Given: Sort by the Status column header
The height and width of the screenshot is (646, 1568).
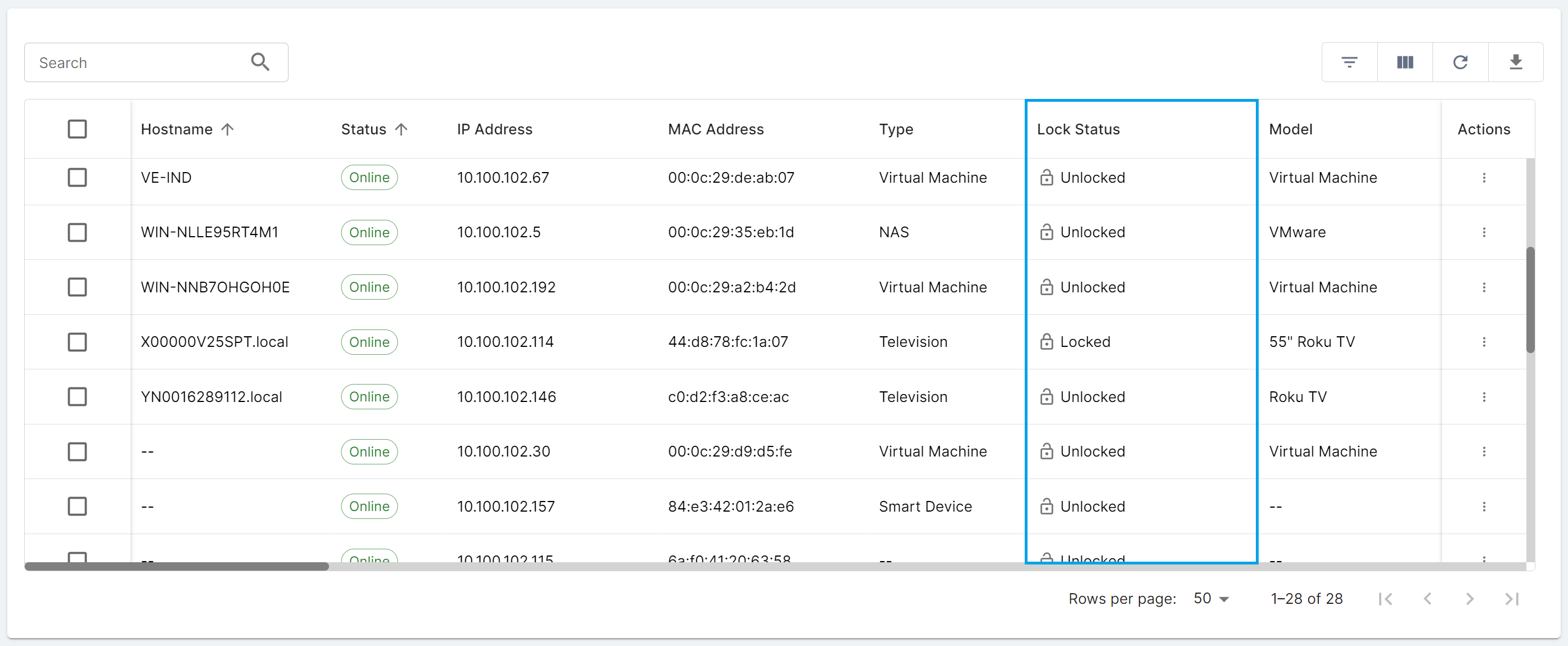Looking at the screenshot, I should (363, 129).
